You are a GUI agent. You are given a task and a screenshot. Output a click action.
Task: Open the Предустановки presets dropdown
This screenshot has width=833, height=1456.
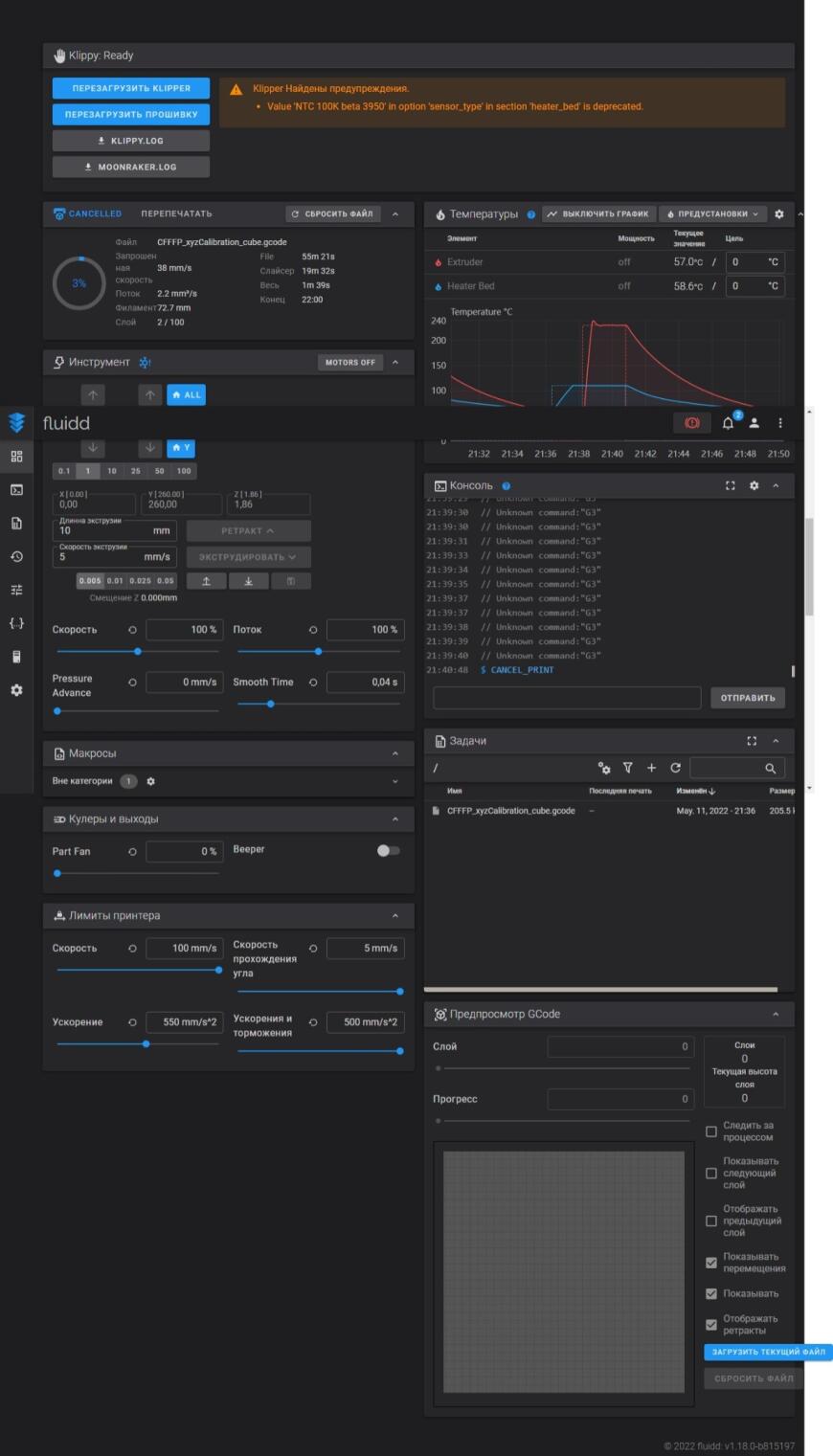pos(713,214)
